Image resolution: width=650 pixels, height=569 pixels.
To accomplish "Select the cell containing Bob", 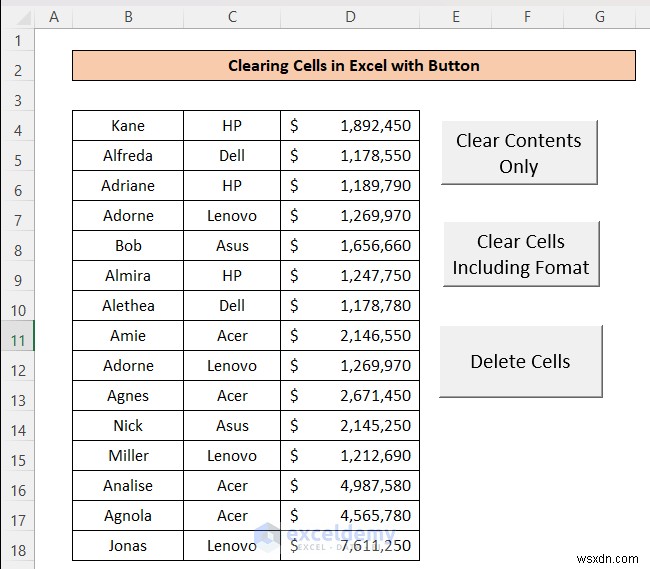I will (128, 245).
